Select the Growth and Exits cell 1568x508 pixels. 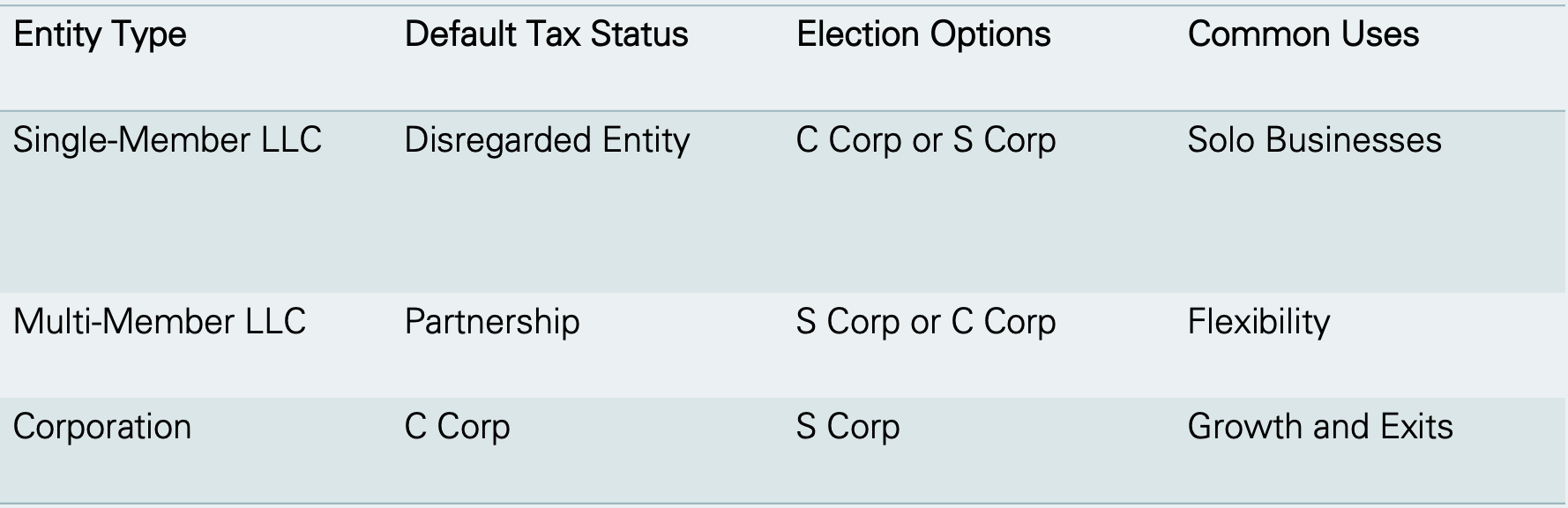point(1320,427)
